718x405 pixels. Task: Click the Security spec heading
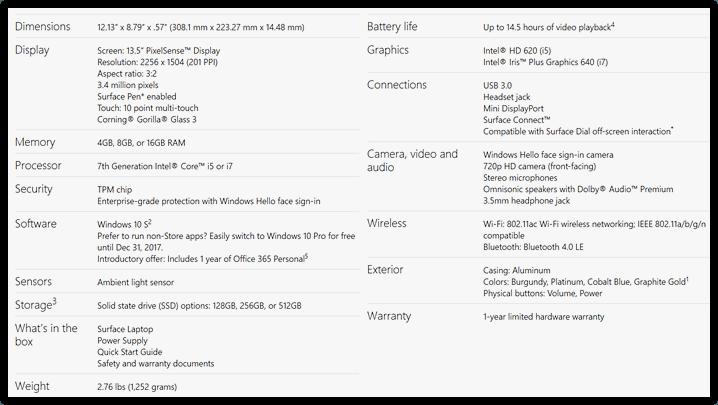point(34,188)
